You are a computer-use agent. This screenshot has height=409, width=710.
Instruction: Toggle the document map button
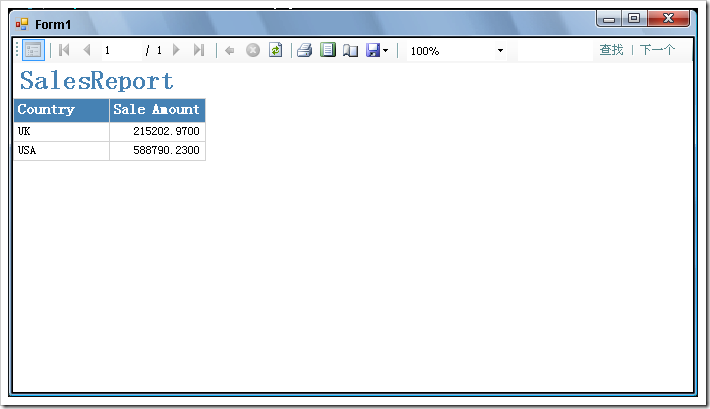(x=33, y=50)
